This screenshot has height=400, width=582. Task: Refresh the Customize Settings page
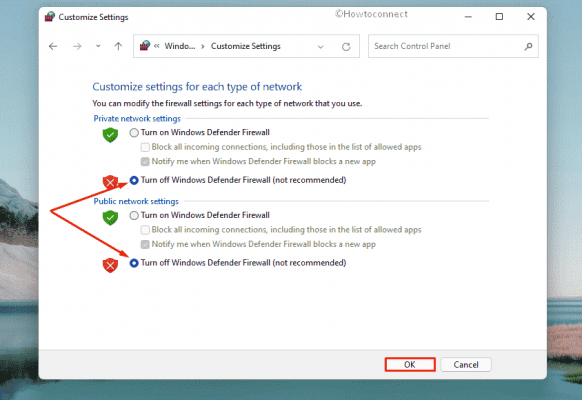point(346,47)
